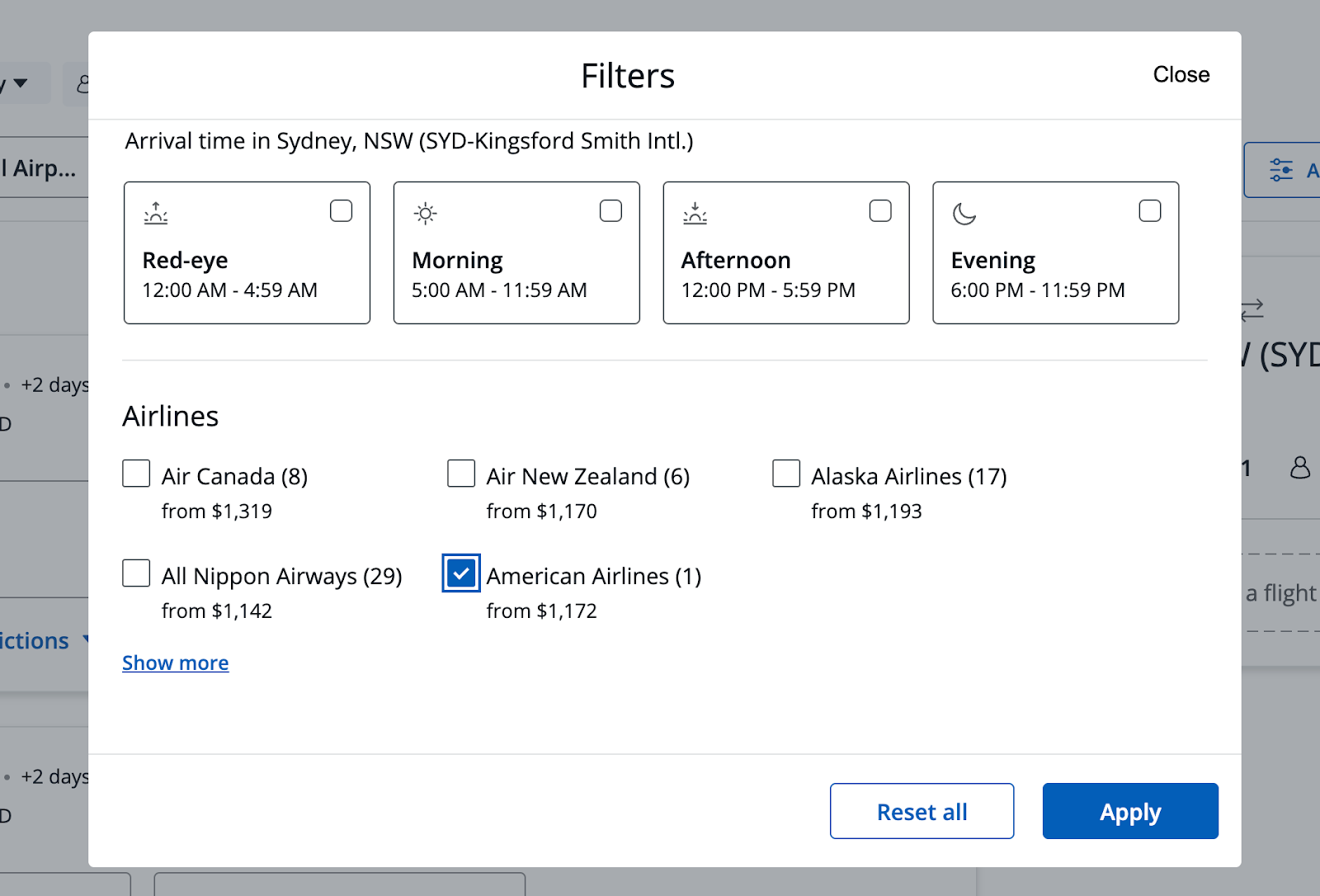Enable the Morning arrival time checkbox
The width and height of the screenshot is (1320, 896).
coord(610,211)
